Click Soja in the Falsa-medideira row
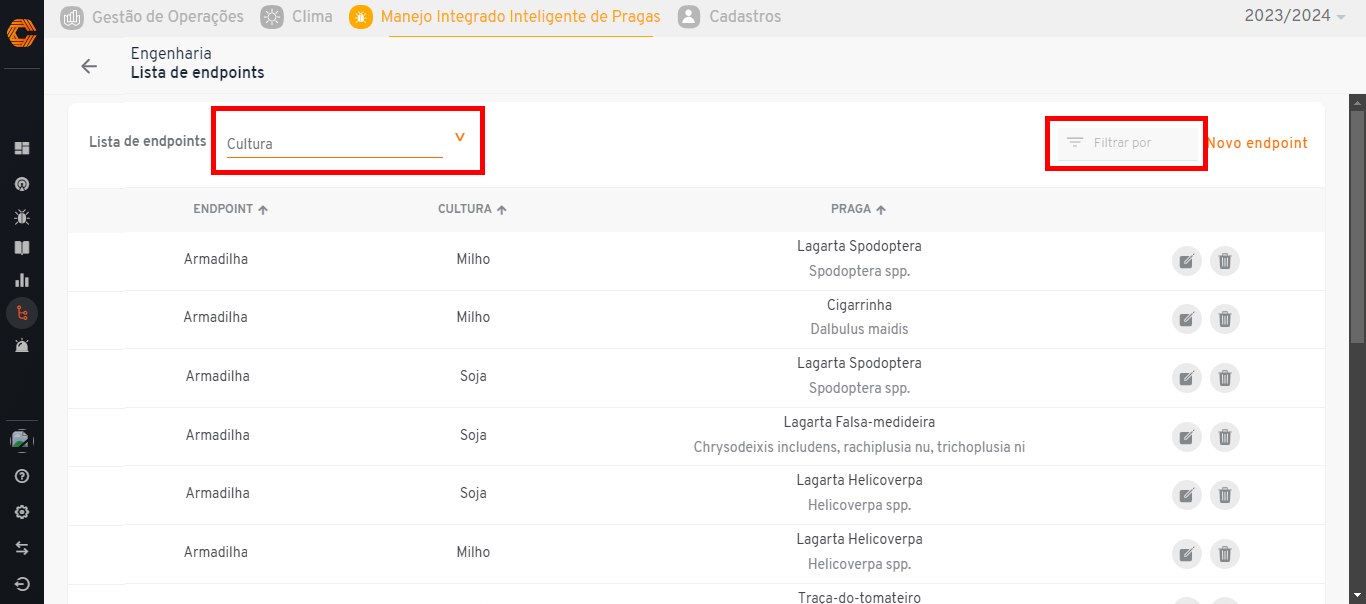The width and height of the screenshot is (1366, 604). 473,435
